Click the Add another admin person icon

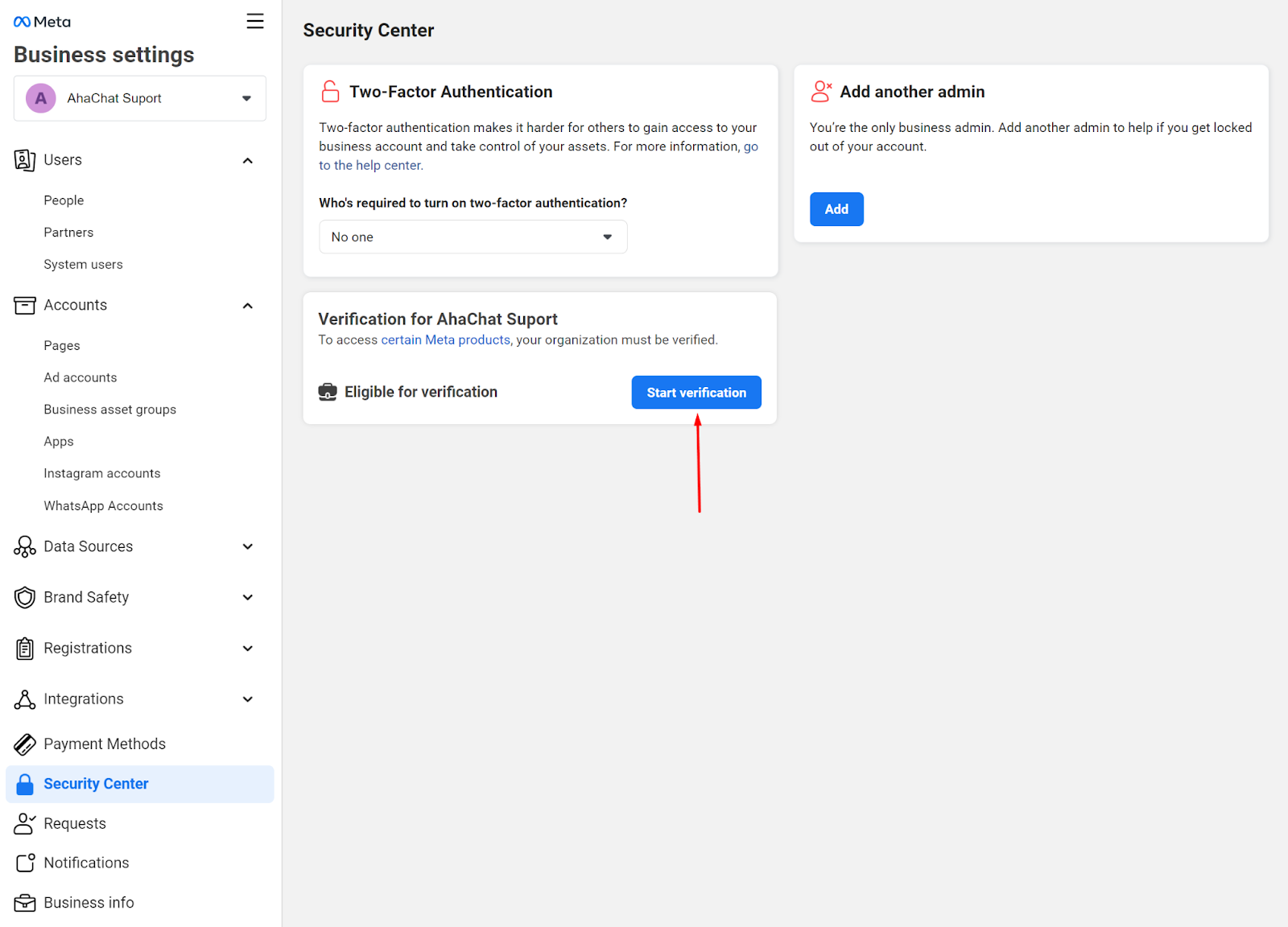pos(821,92)
